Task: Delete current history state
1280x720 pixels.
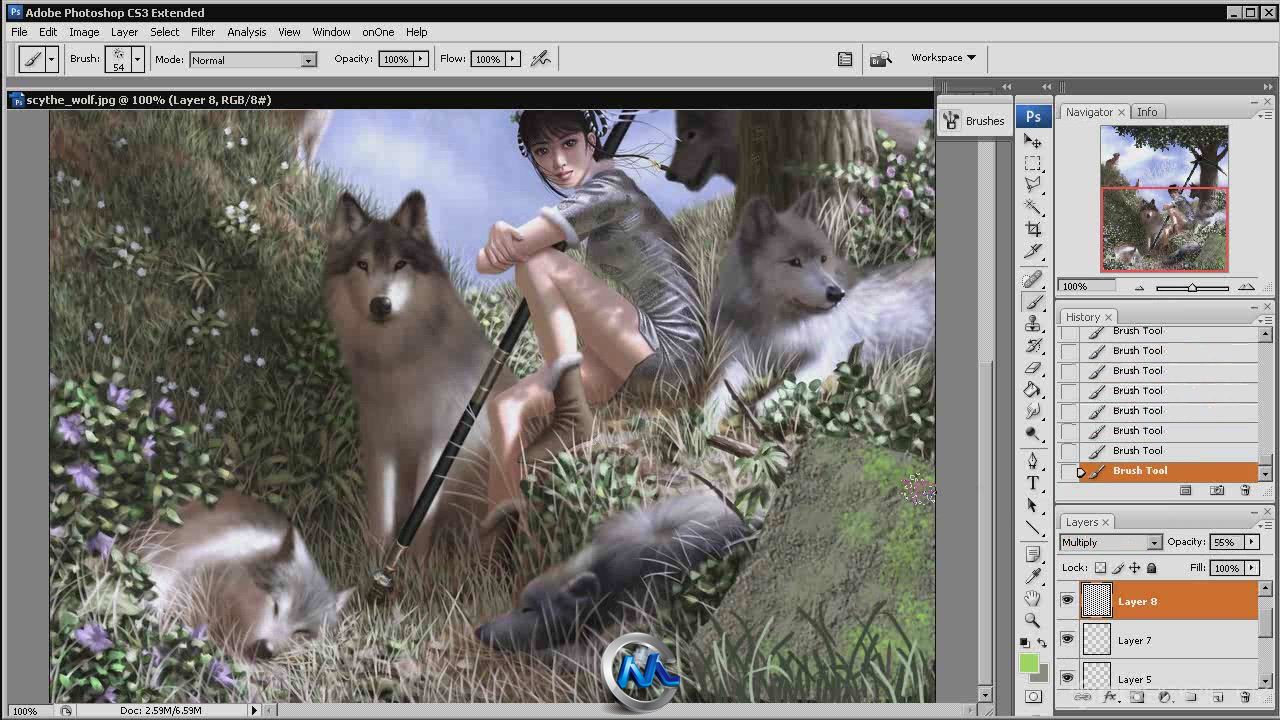Action: pos(1245,490)
